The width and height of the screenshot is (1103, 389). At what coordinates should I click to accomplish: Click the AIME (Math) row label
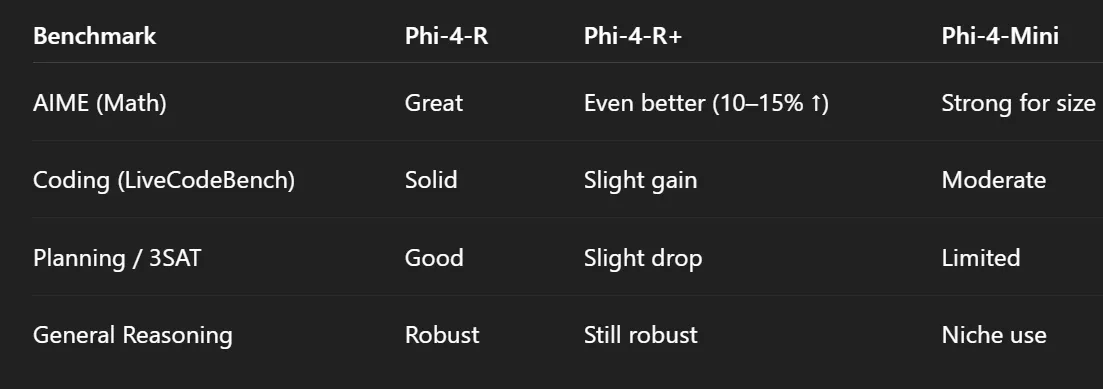[100, 103]
